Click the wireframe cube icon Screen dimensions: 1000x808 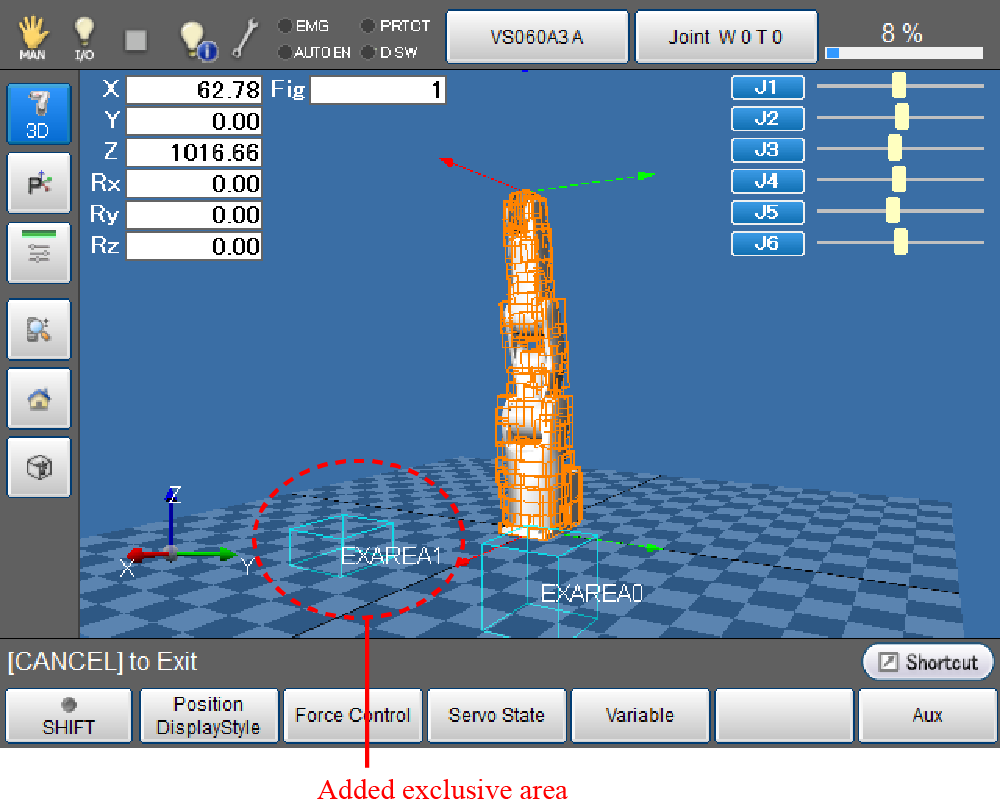pyautogui.click(x=39, y=466)
